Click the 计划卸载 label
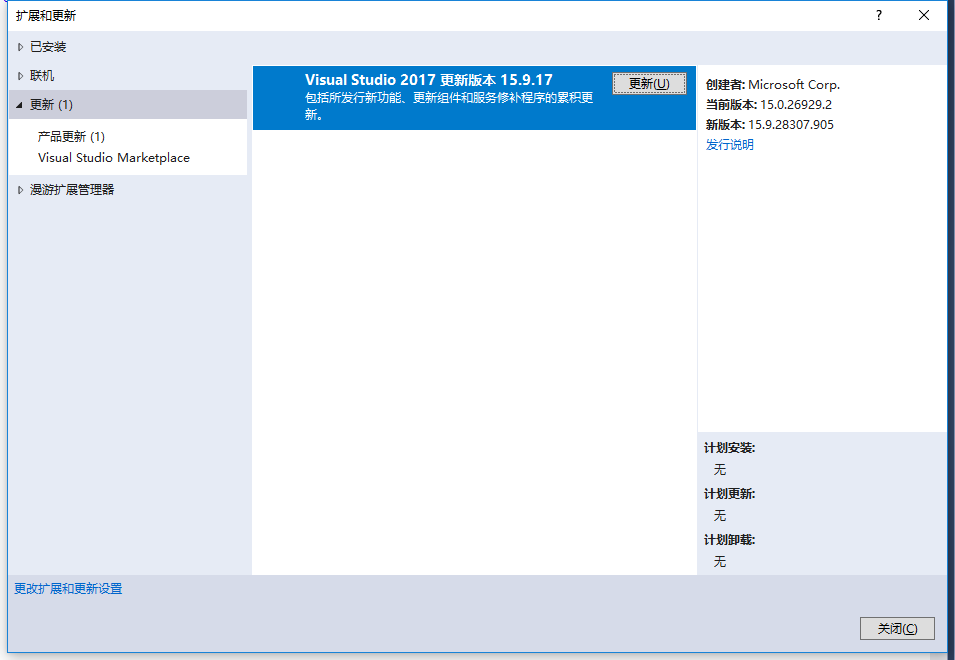The height and width of the screenshot is (660, 955). 730,540
